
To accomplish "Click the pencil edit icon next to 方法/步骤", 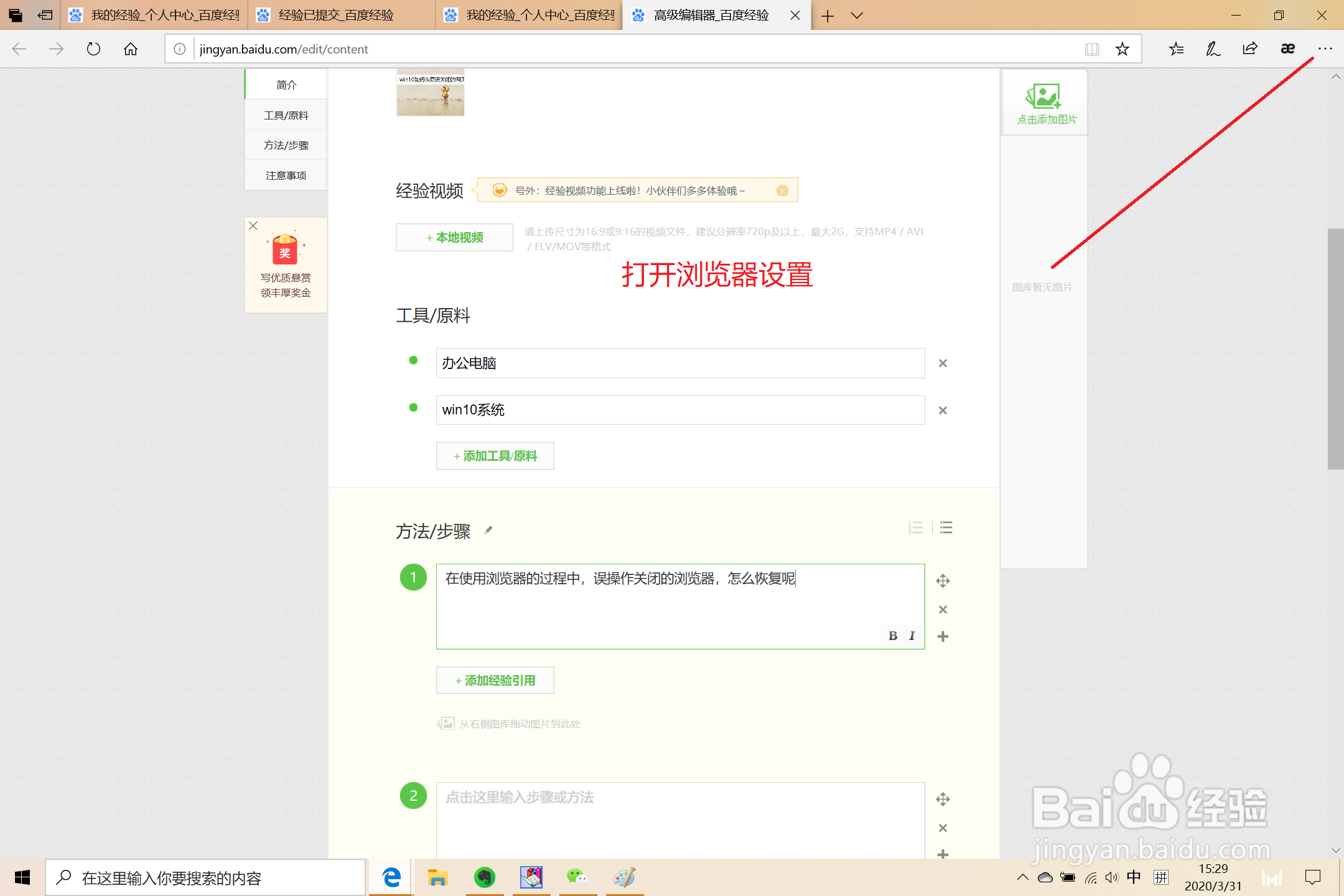I will [x=488, y=531].
